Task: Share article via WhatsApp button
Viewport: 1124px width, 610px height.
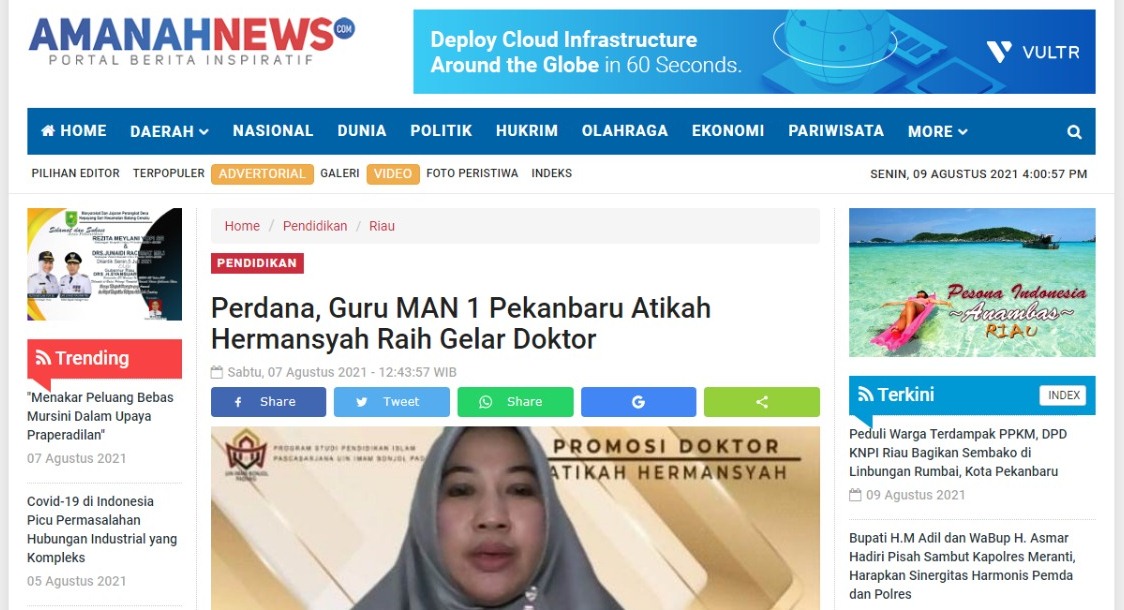Action: 515,402
